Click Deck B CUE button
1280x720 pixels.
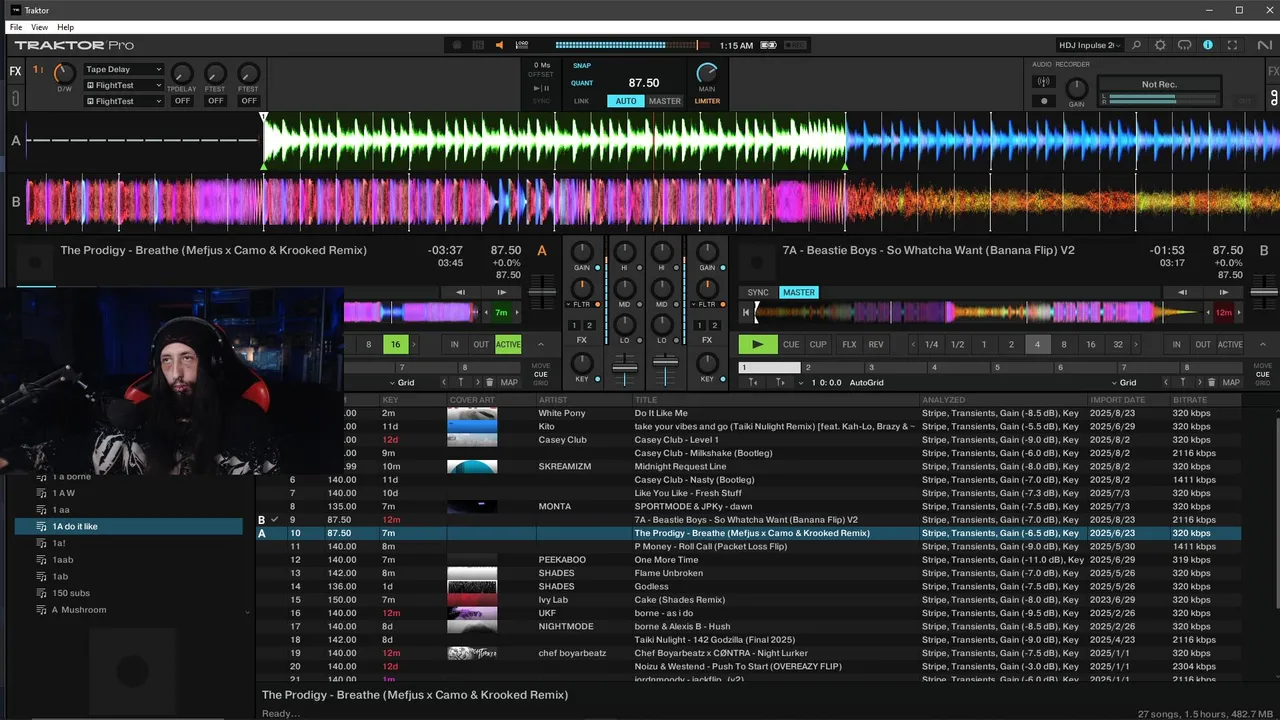(x=791, y=344)
